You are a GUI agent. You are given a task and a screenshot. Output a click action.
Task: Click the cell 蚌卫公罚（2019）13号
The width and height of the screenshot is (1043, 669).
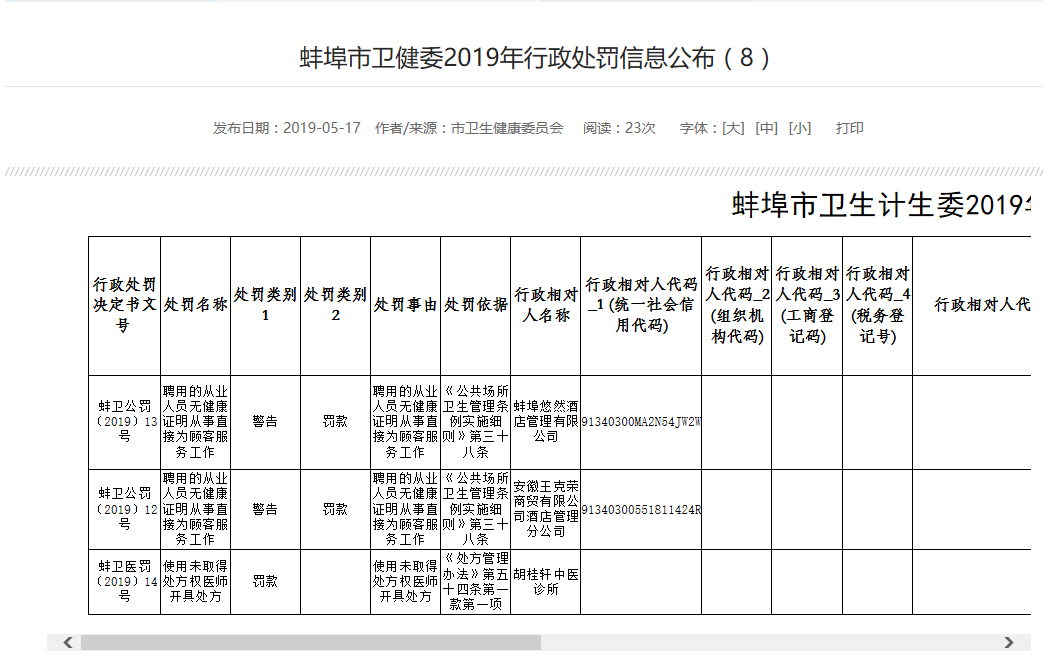click(124, 422)
